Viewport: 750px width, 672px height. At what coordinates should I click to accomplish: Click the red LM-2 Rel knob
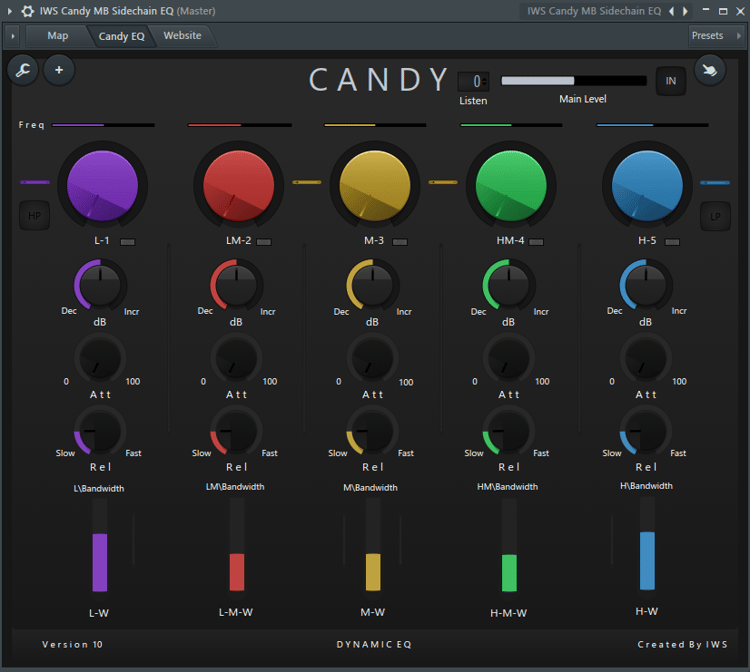point(236,430)
